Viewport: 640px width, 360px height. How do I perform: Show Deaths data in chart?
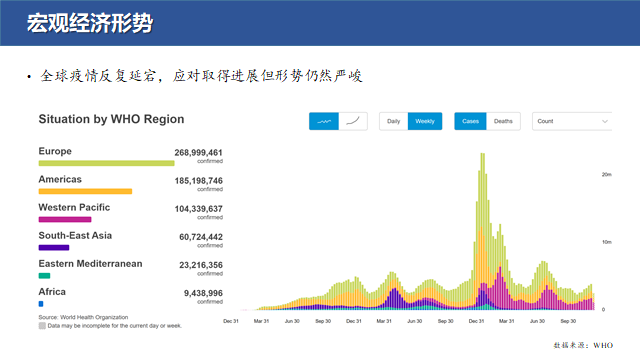pos(503,121)
